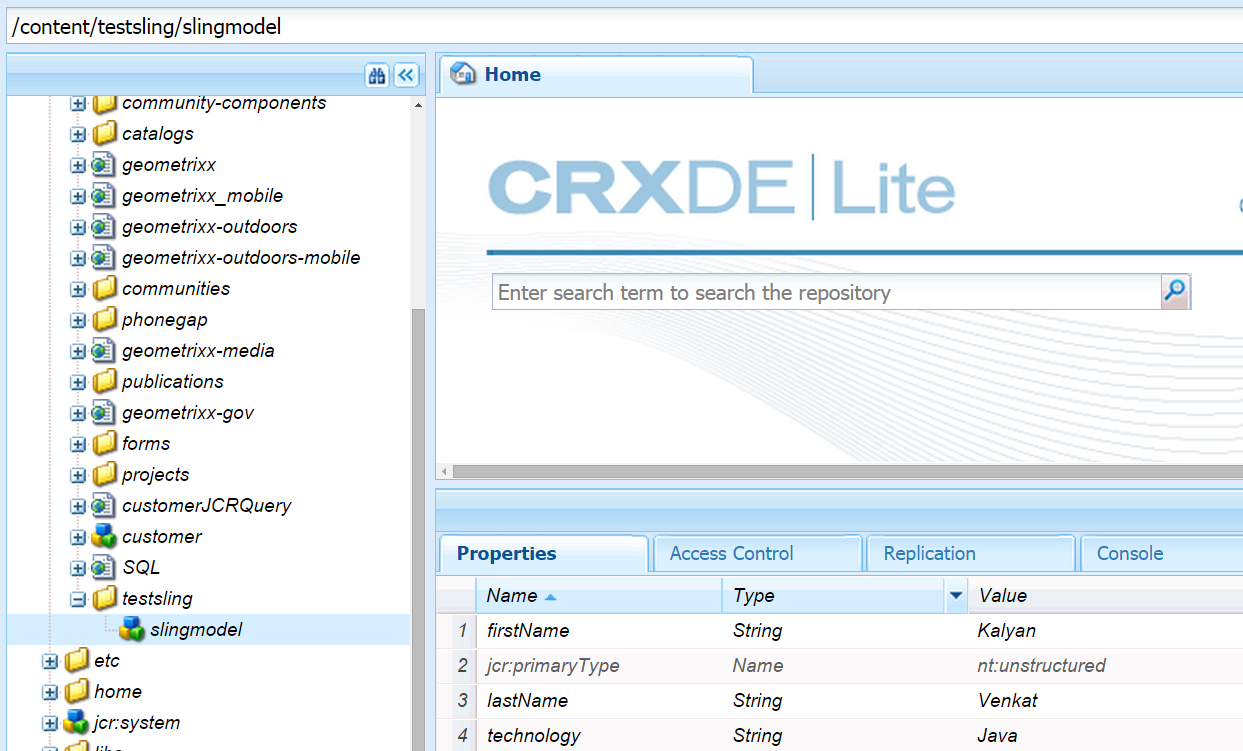Expand the jcr:system node

point(50,724)
